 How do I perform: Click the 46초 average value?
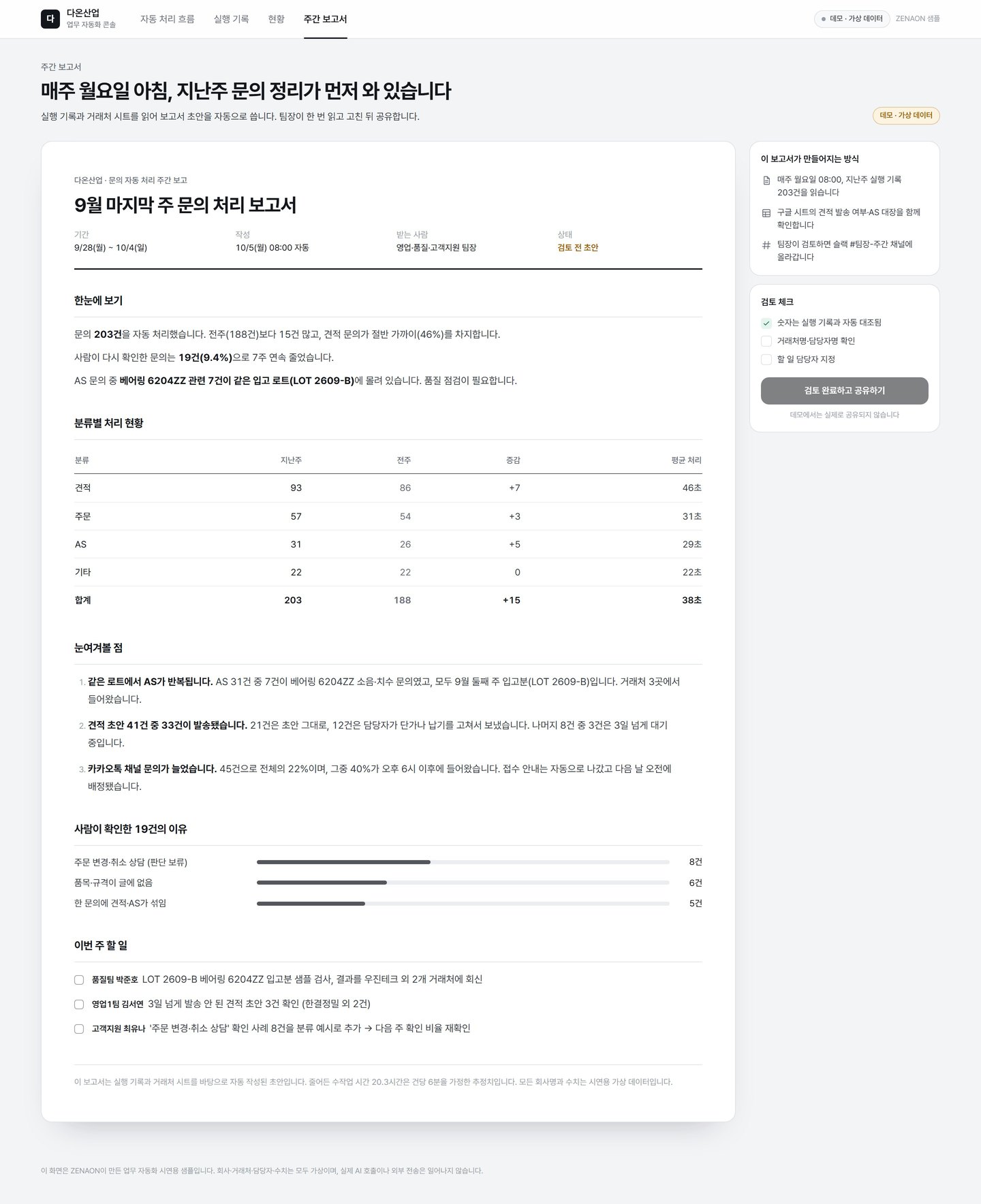[692, 488]
